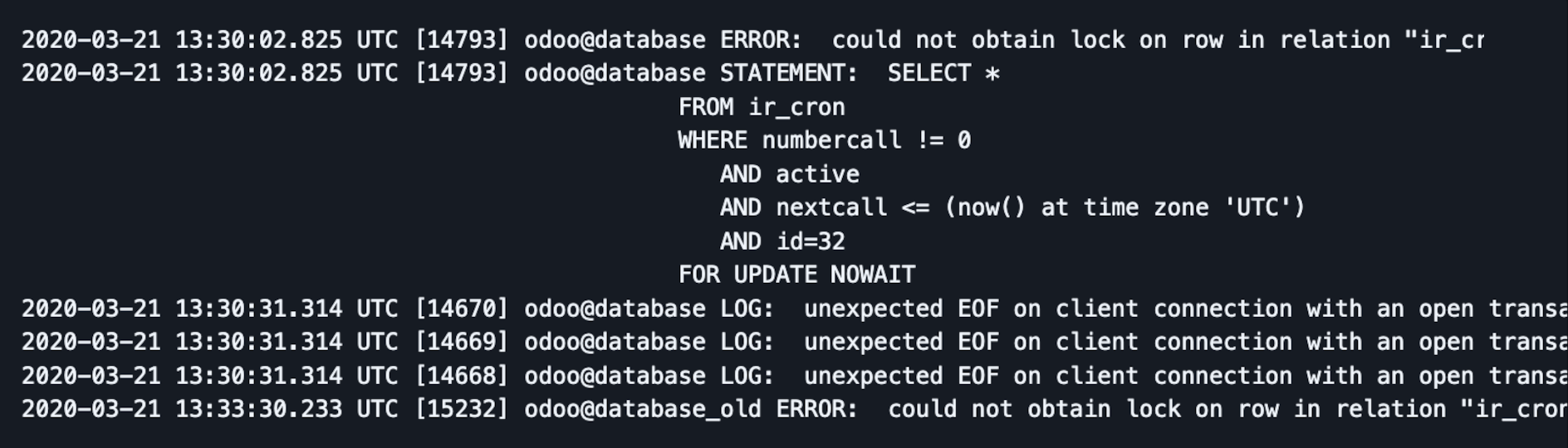Screen dimensions: 1568x448
Task: Click the STATEMENT keyword in the log
Action: tap(787, 73)
